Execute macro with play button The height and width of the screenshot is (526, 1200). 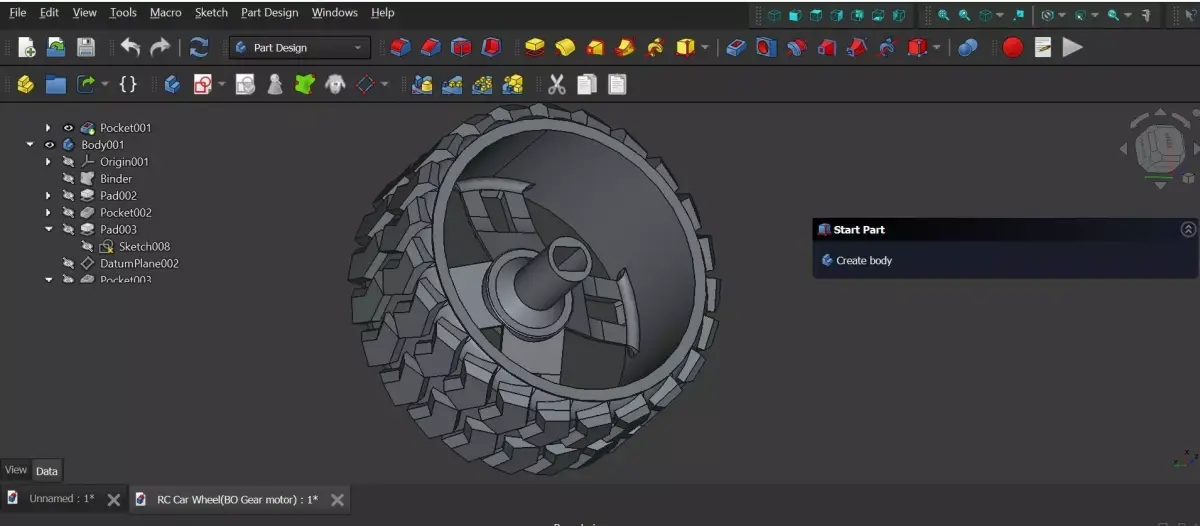coord(1073,47)
